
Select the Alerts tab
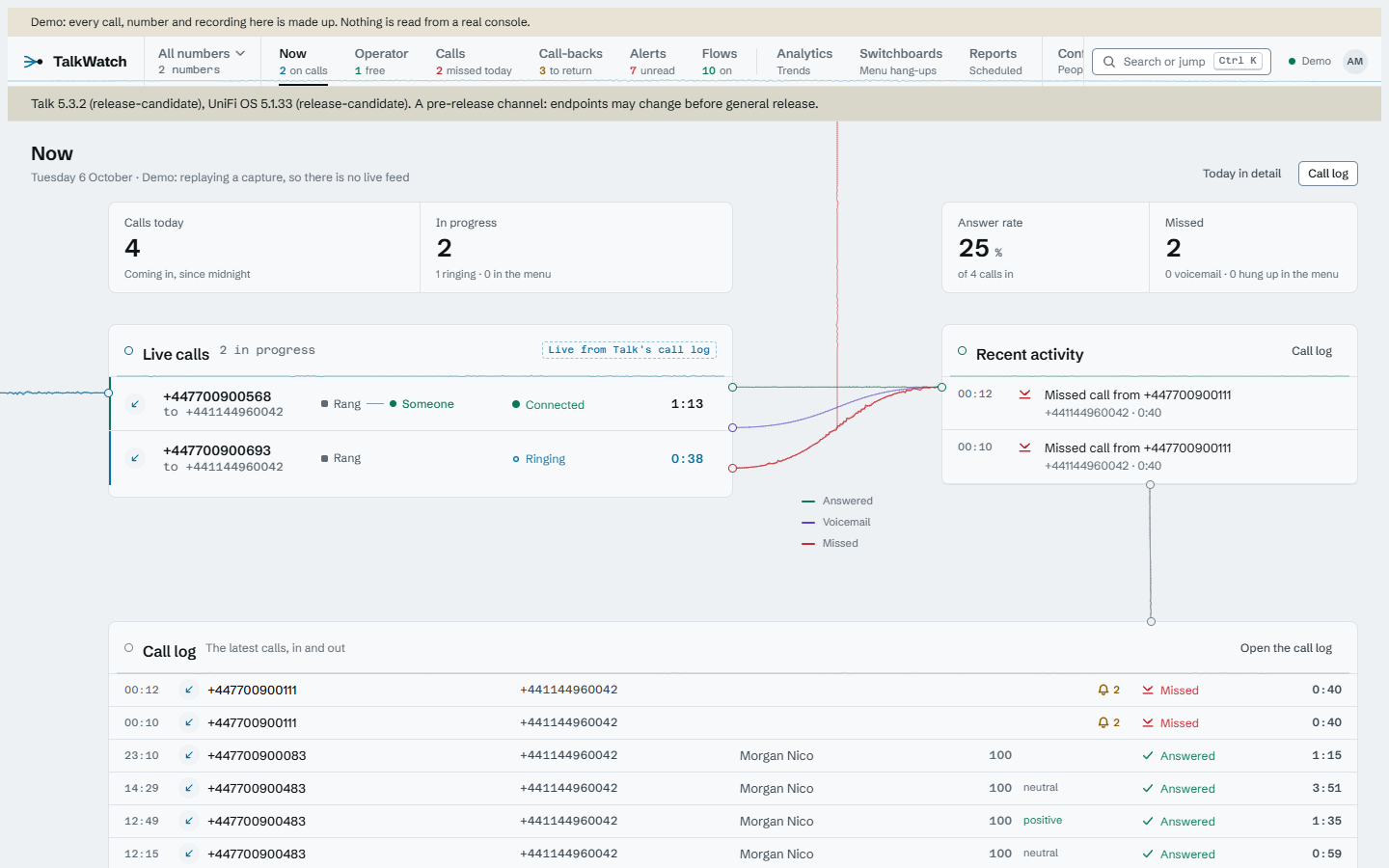coord(652,62)
